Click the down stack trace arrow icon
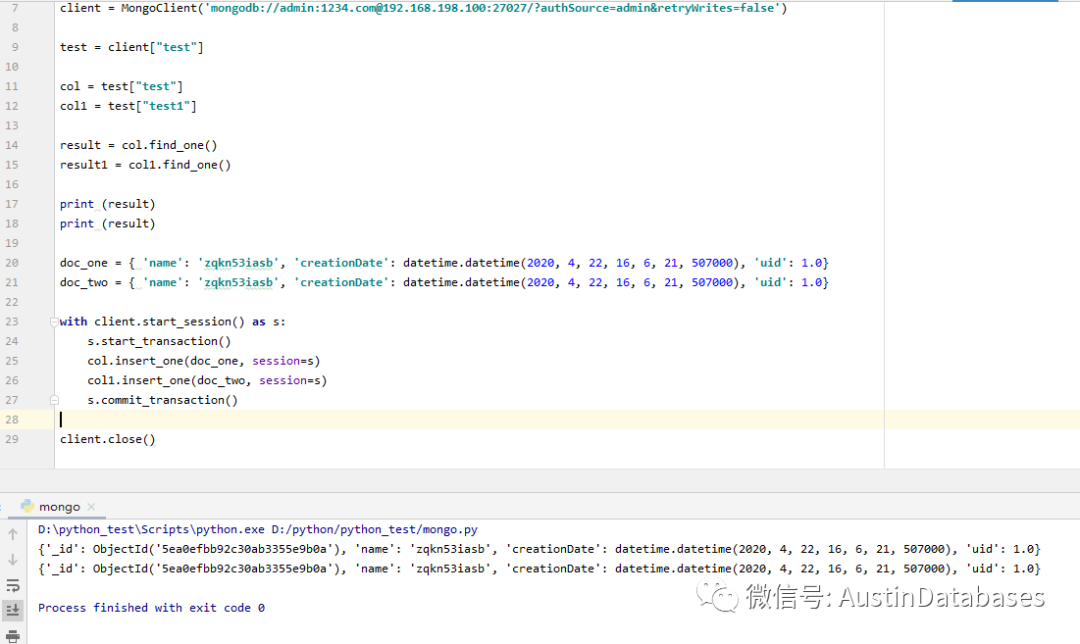The width and height of the screenshot is (1080, 644). point(12,560)
